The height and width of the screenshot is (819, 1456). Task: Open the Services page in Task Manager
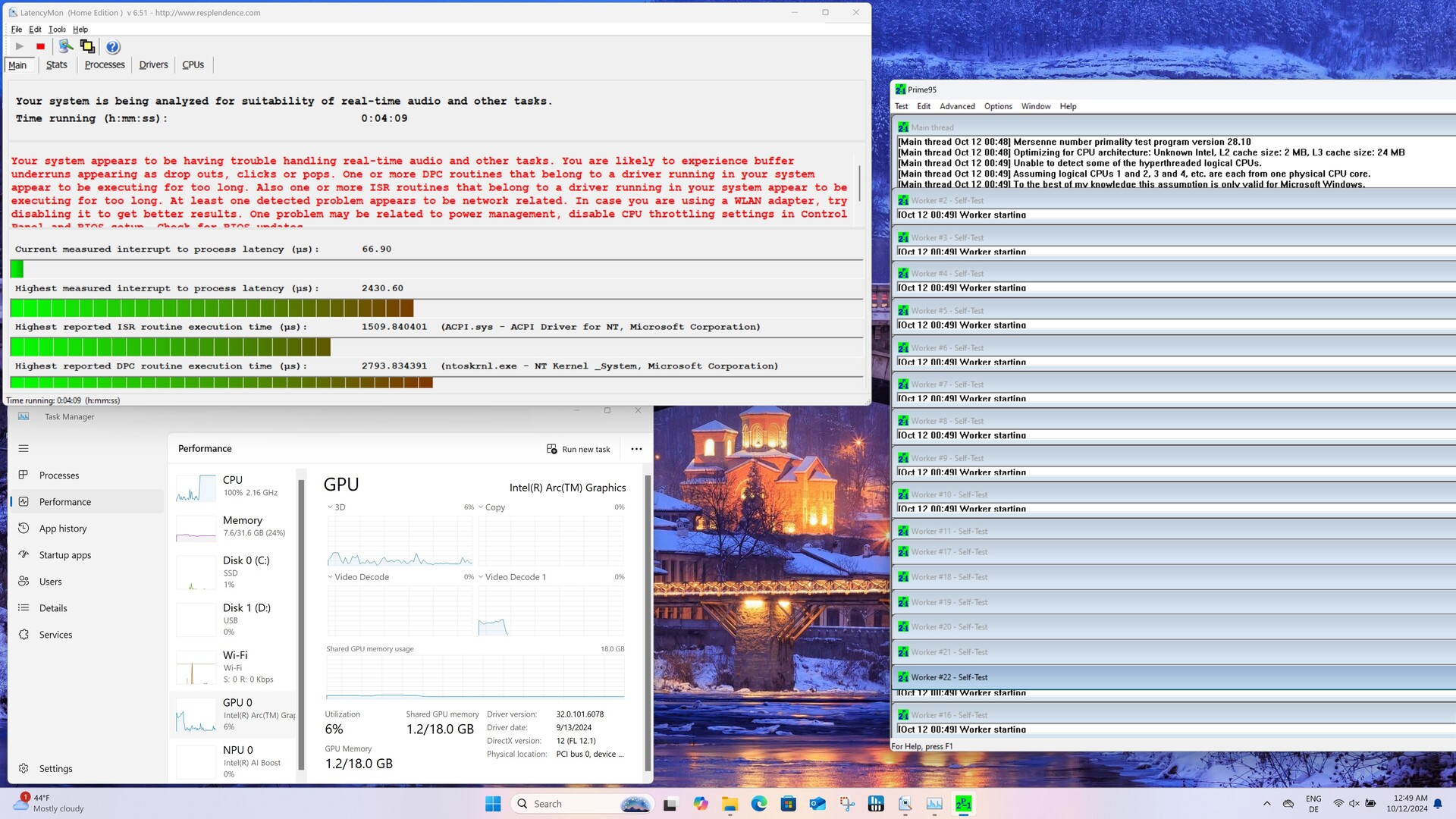(x=87, y=635)
